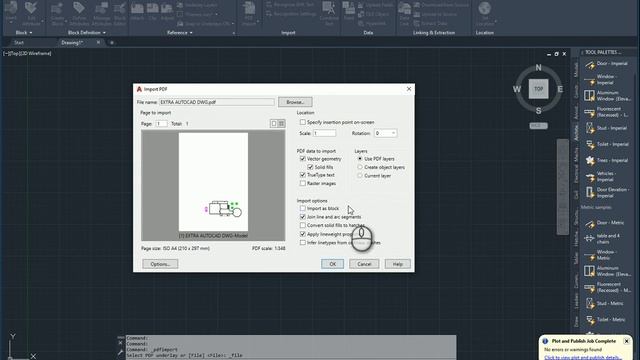This screenshot has height=360, width=640.
Task: Pick the Fluorescent (Recessed) Imperial tool
Action: 607,112
